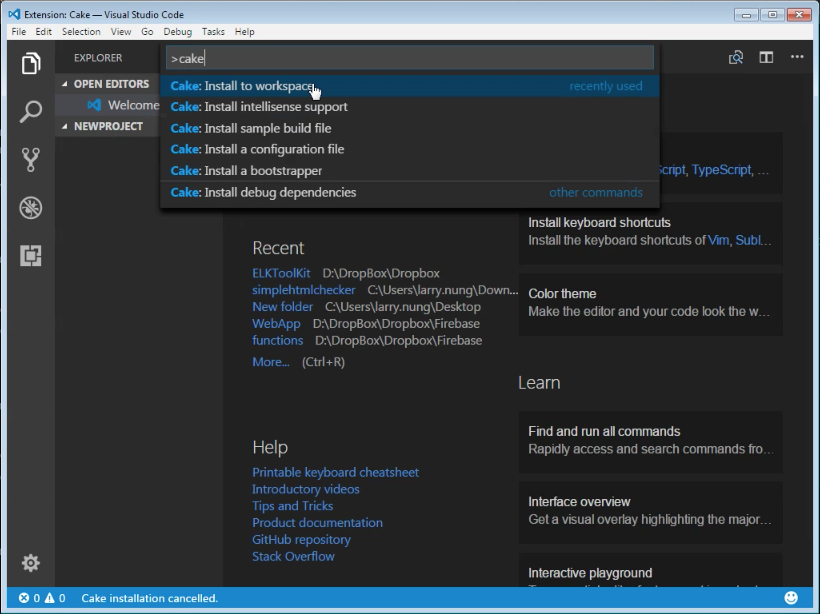The width and height of the screenshot is (820, 614).
Task: Click the VS Code logo in title bar
Action: click(14, 14)
